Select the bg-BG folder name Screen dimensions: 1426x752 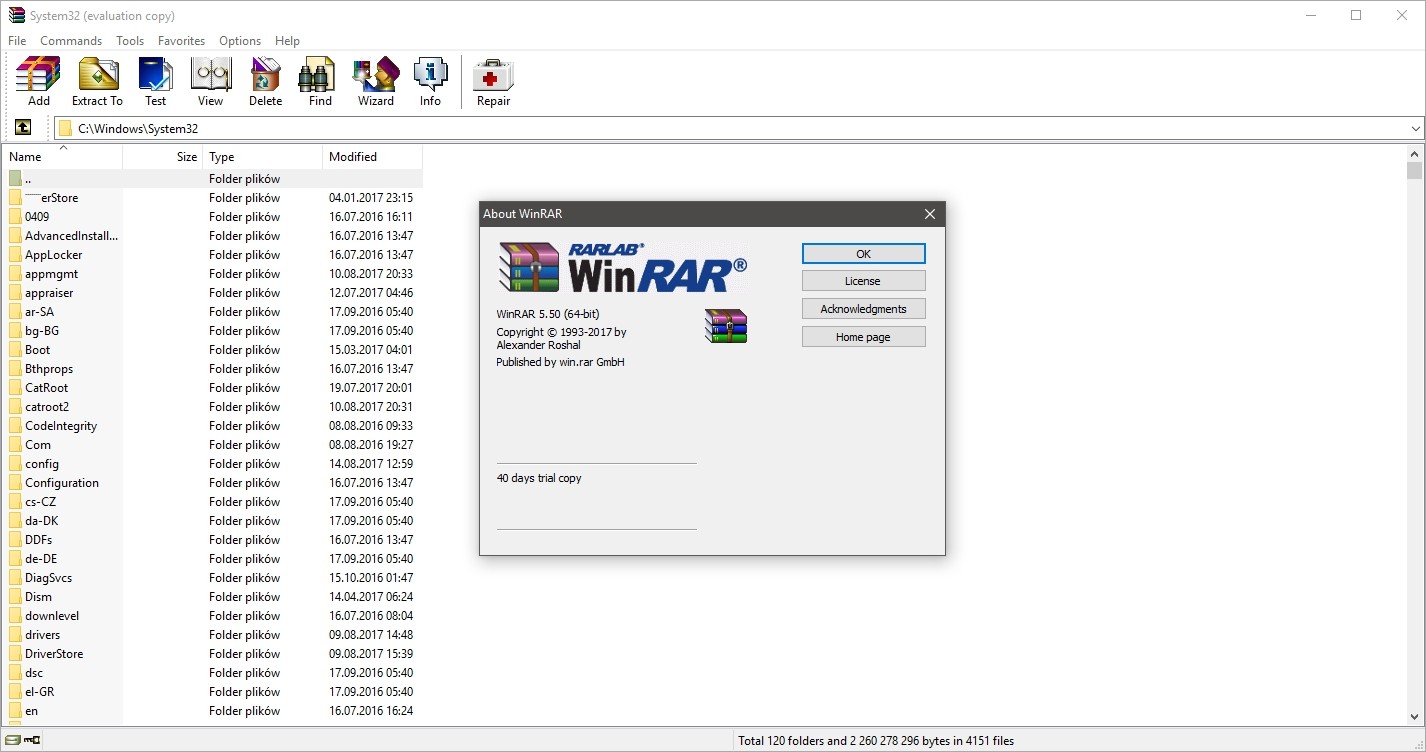[42, 331]
